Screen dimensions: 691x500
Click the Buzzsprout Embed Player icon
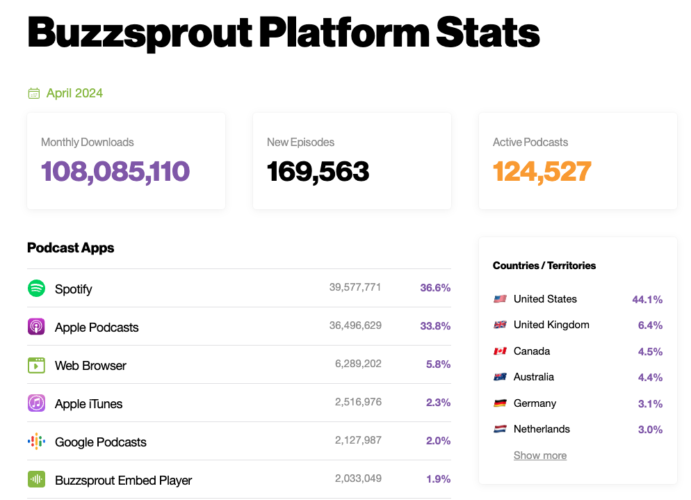[x=37, y=479]
